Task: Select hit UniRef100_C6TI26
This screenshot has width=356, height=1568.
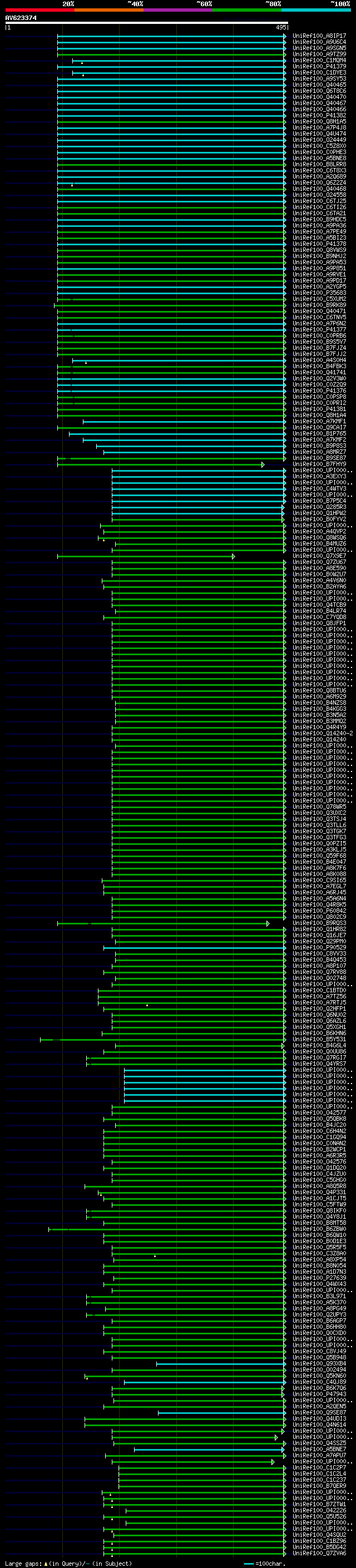Action: [x=319, y=207]
